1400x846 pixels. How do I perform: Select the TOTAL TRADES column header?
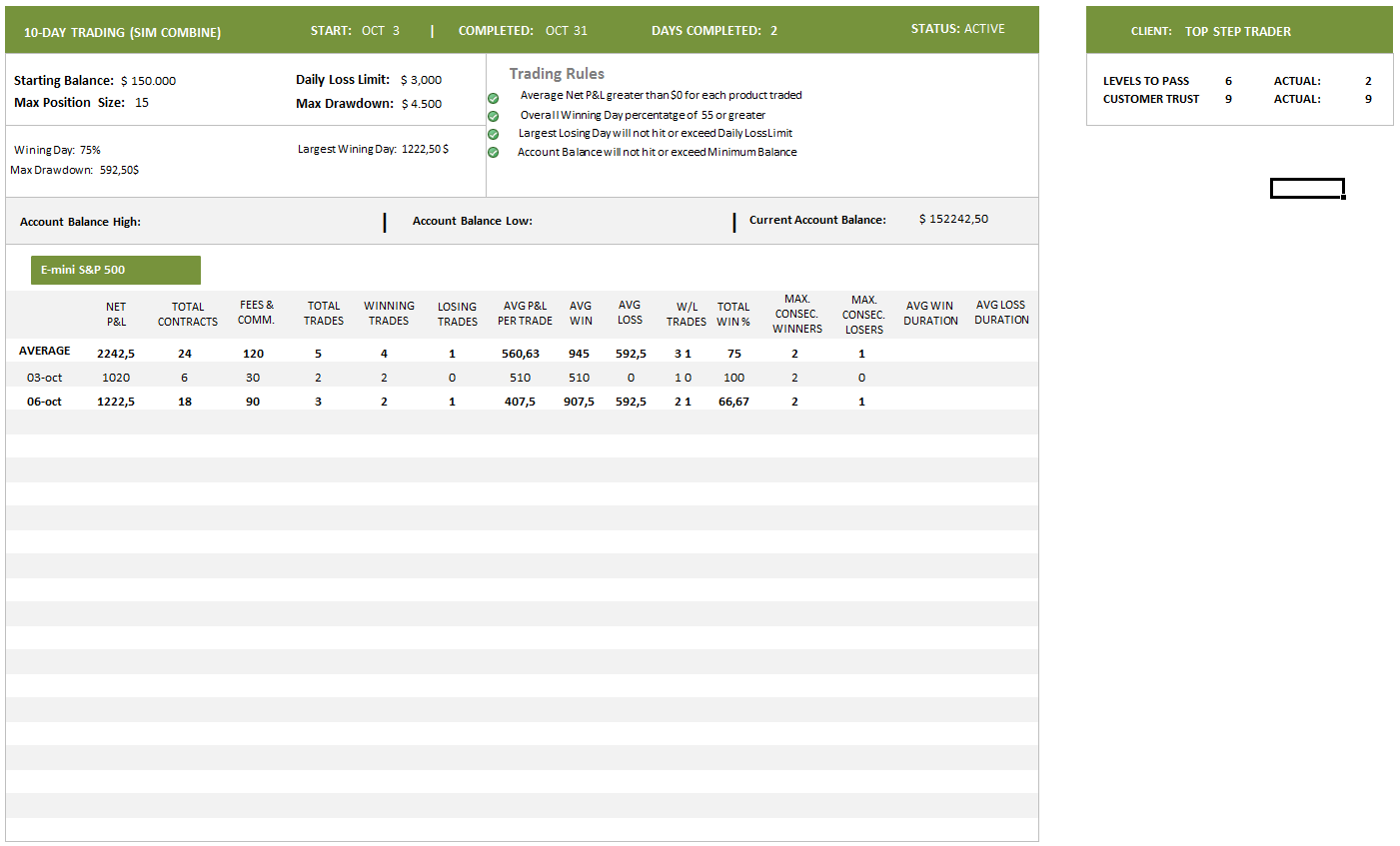point(324,314)
